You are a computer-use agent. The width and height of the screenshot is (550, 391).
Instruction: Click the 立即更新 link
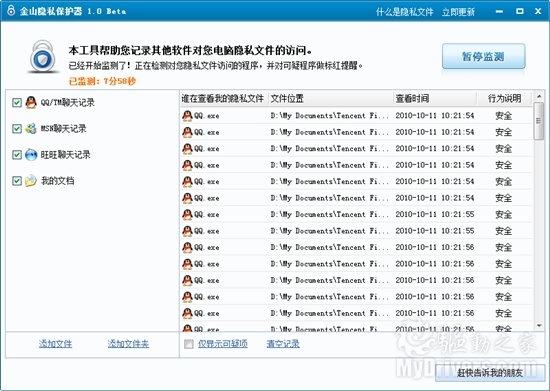click(458, 12)
